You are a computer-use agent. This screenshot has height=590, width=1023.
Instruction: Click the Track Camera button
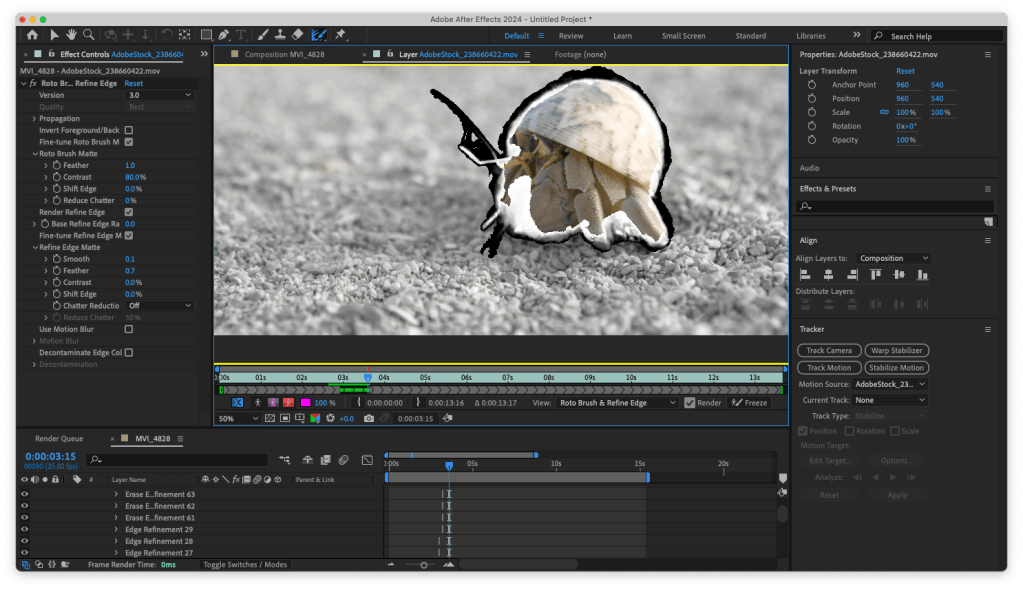point(829,351)
